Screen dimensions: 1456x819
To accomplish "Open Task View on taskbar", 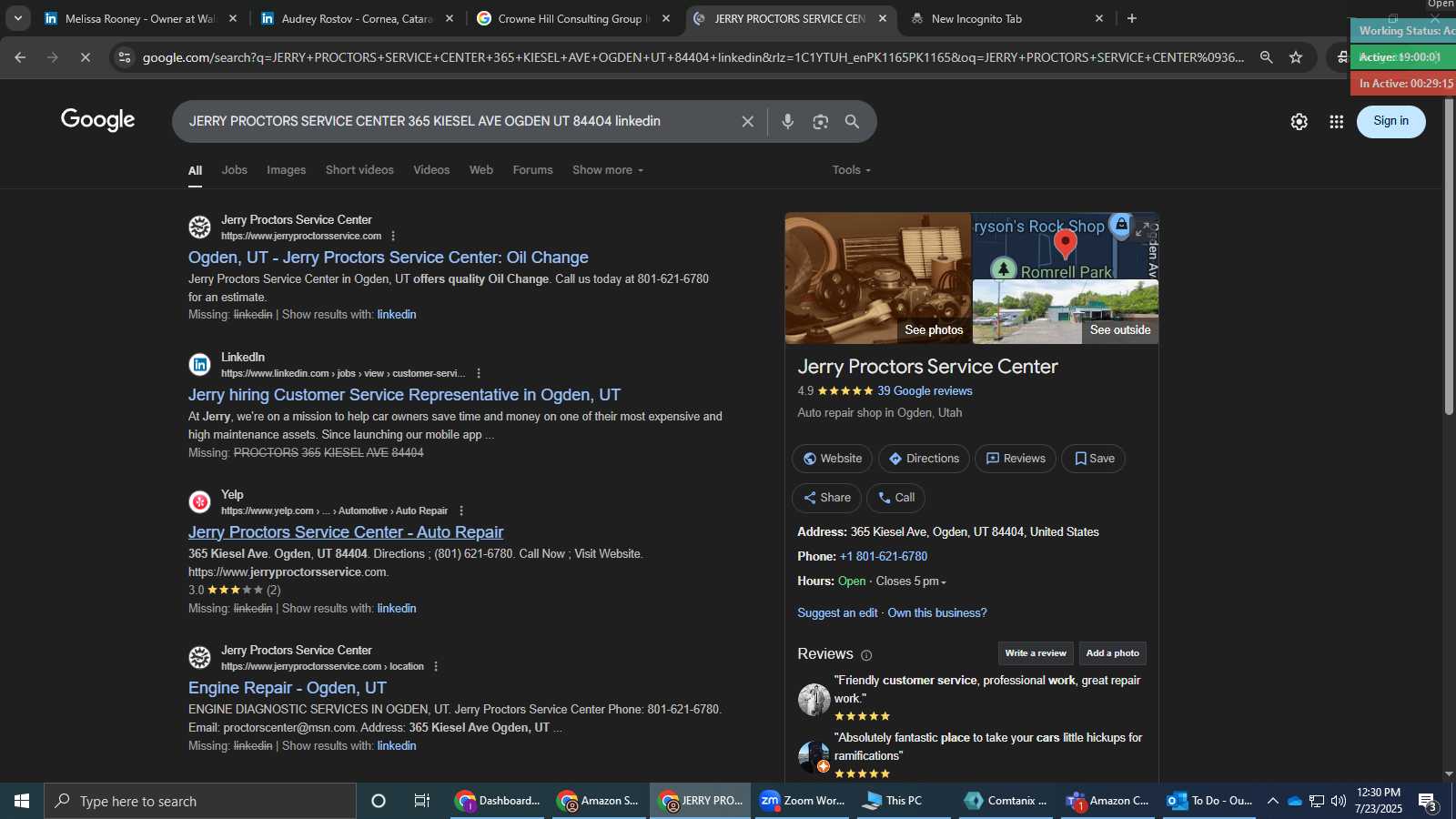I will (422, 801).
